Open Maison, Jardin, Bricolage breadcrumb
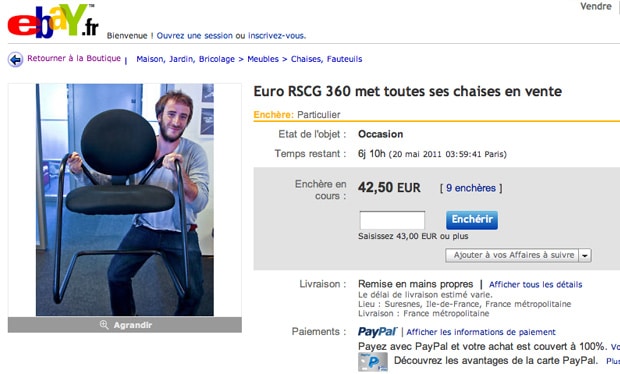The width and height of the screenshot is (620, 374). (x=185, y=59)
